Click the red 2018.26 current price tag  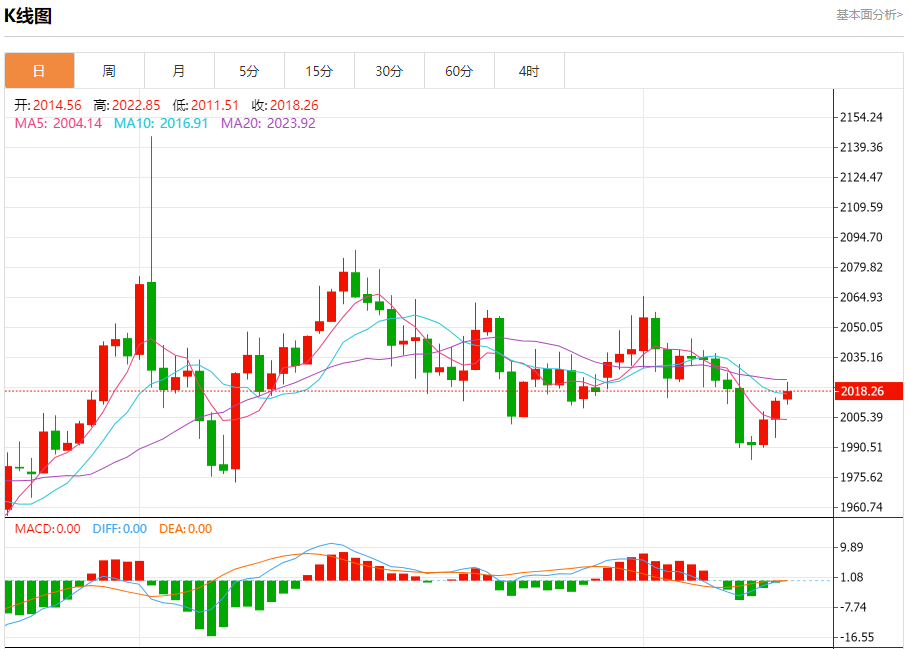tap(868, 391)
